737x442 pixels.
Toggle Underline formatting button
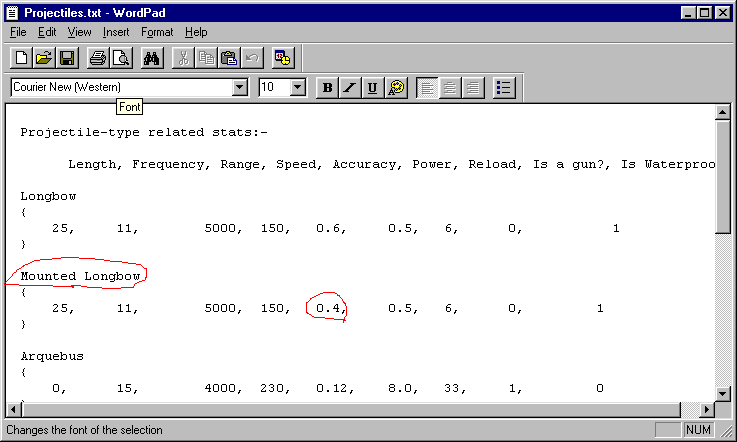click(373, 87)
